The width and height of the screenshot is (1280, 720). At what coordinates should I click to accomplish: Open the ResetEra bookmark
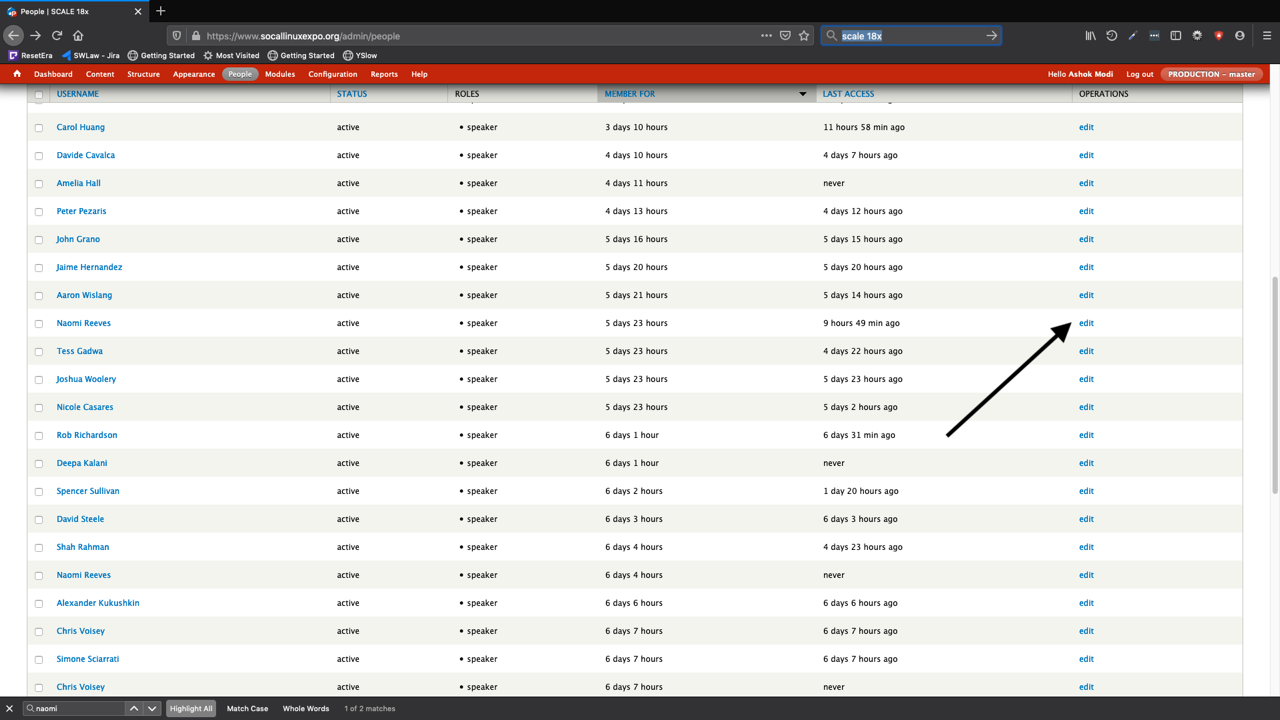click(30, 56)
